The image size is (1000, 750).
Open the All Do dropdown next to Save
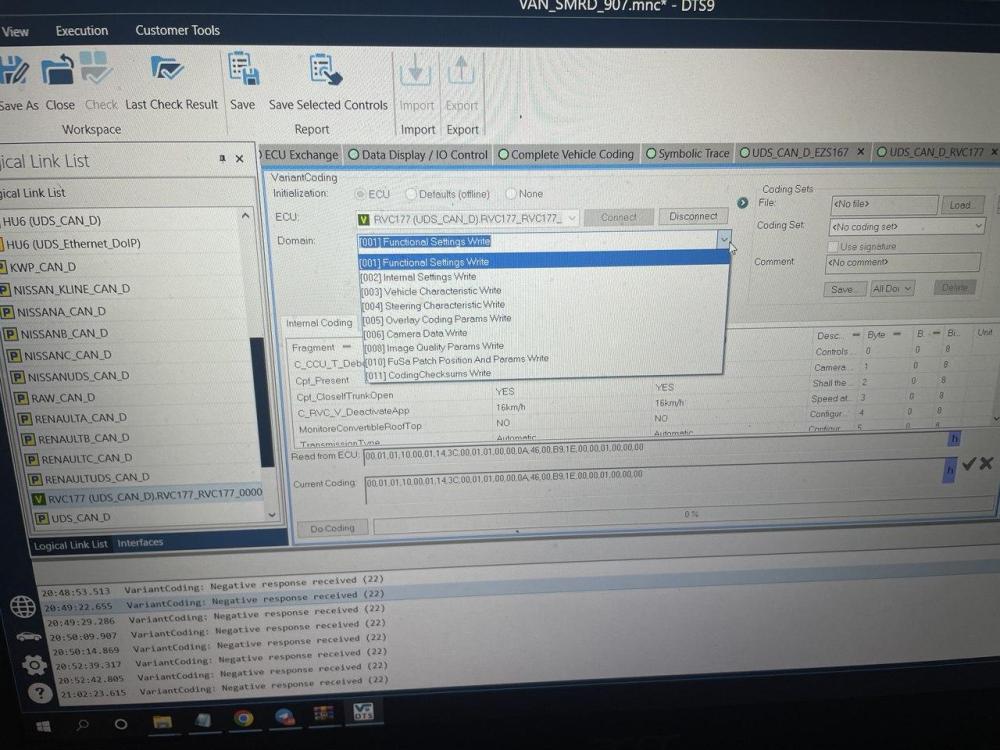click(893, 289)
